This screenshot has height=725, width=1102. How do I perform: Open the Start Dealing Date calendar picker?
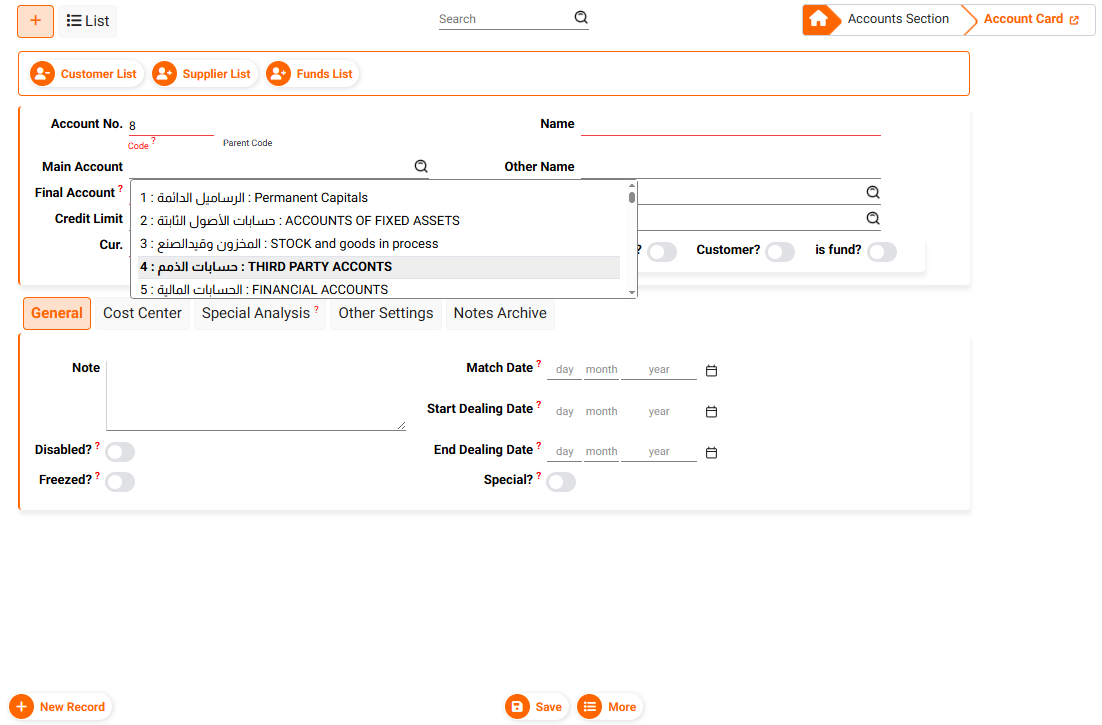click(712, 412)
